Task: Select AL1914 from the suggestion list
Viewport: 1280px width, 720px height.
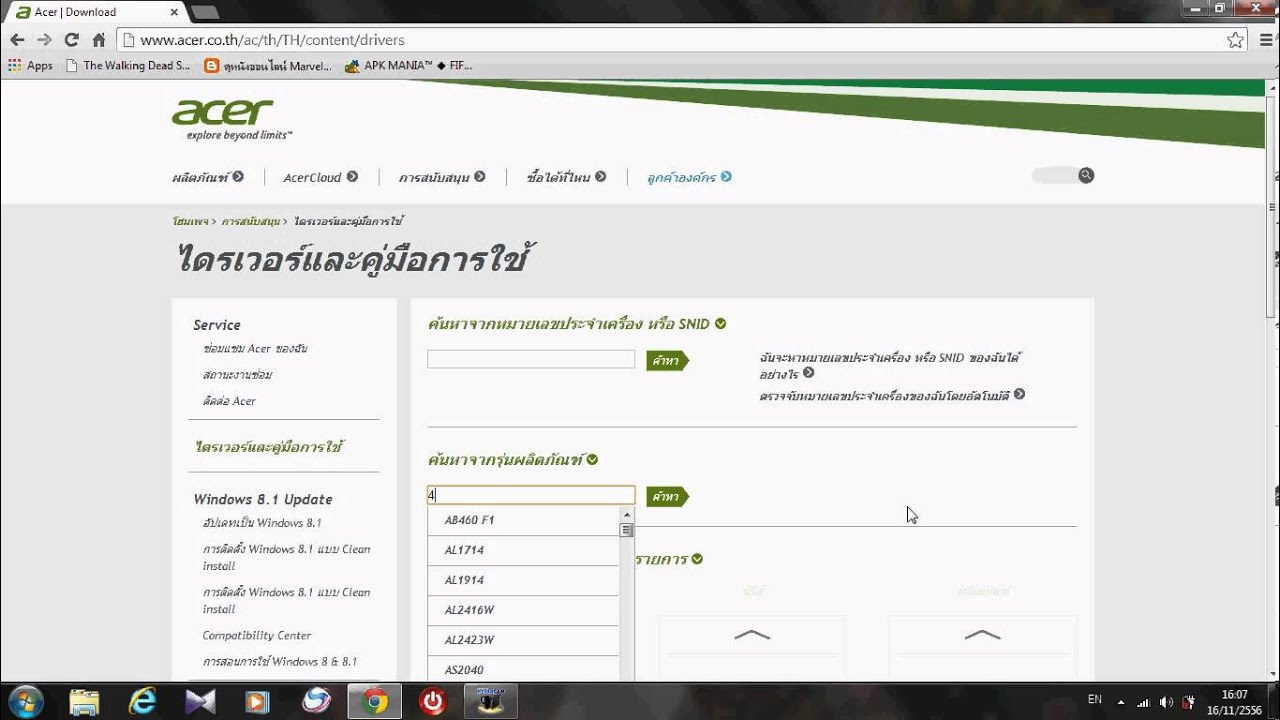Action: (523, 580)
